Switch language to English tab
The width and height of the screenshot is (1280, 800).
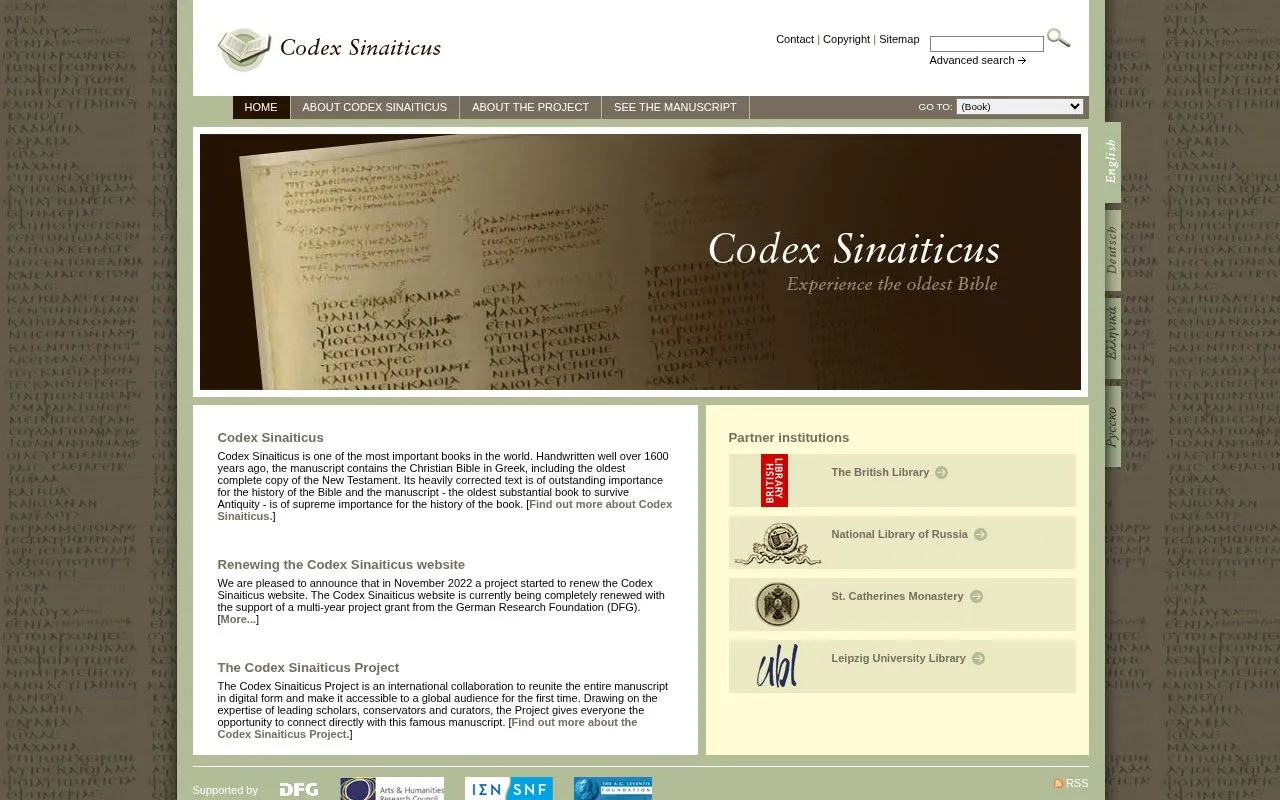1112,162
